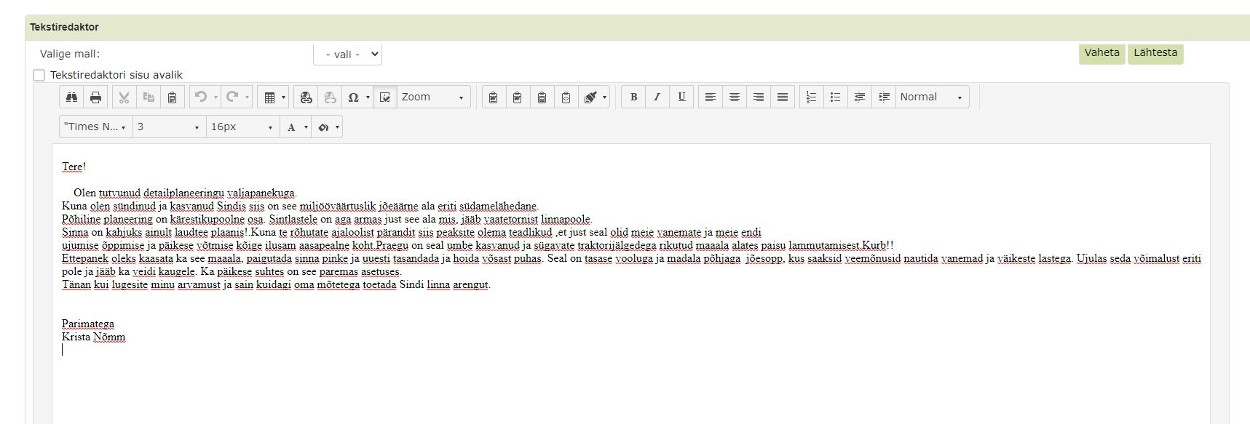Open the Times New Roman font dropdown

tap(96, 129)
